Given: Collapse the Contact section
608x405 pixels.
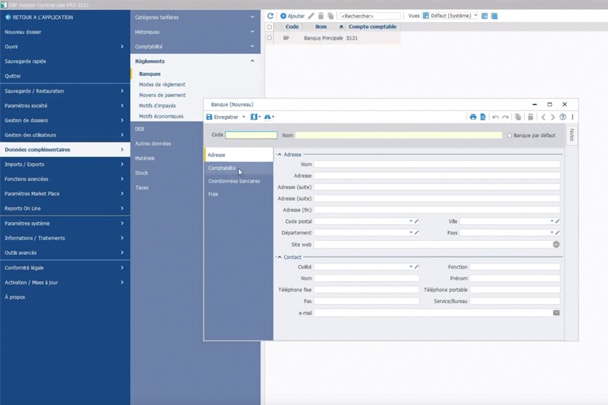Looking at the screenshot, I should [280, 257].
